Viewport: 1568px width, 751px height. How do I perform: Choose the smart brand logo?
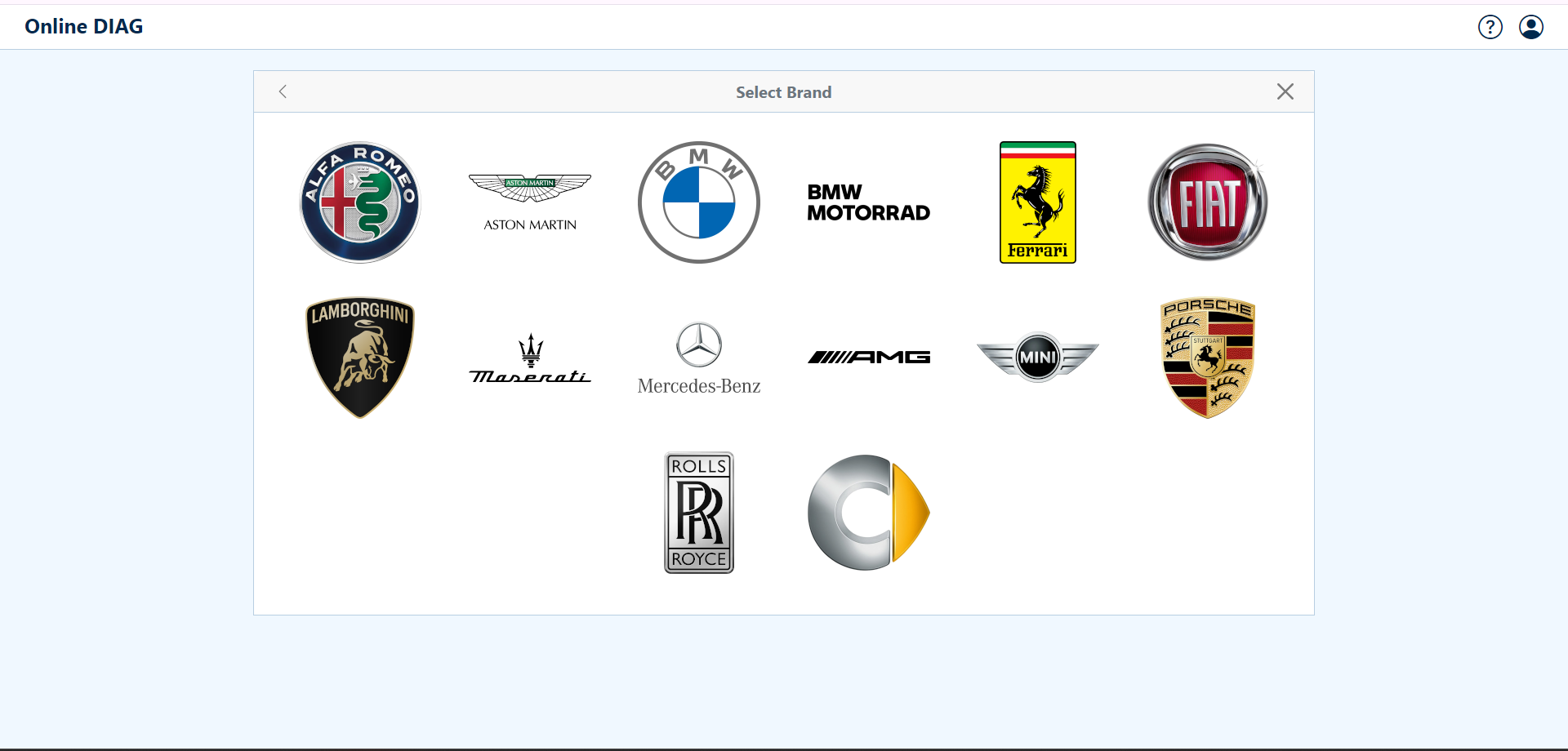pyautogui.click(x=869, y=513)
